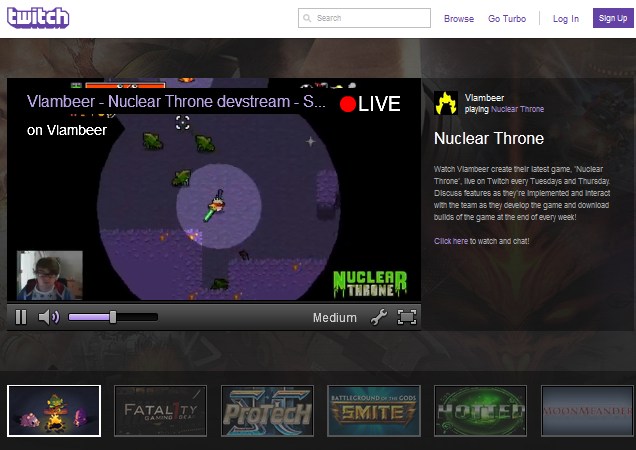Open the Nuclear Throne game link
The image size is (636, 450).
pyautogui.click(x=517, y=108)
